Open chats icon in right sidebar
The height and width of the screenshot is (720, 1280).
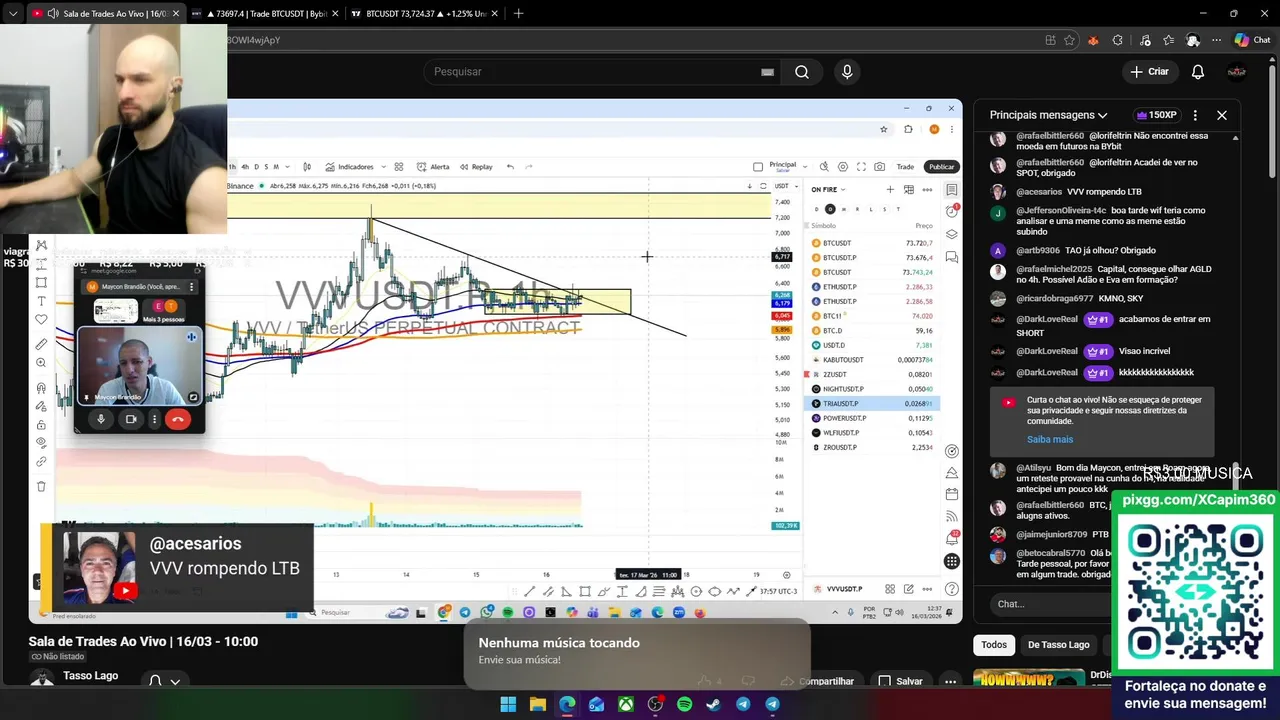(x=952, y=257)
